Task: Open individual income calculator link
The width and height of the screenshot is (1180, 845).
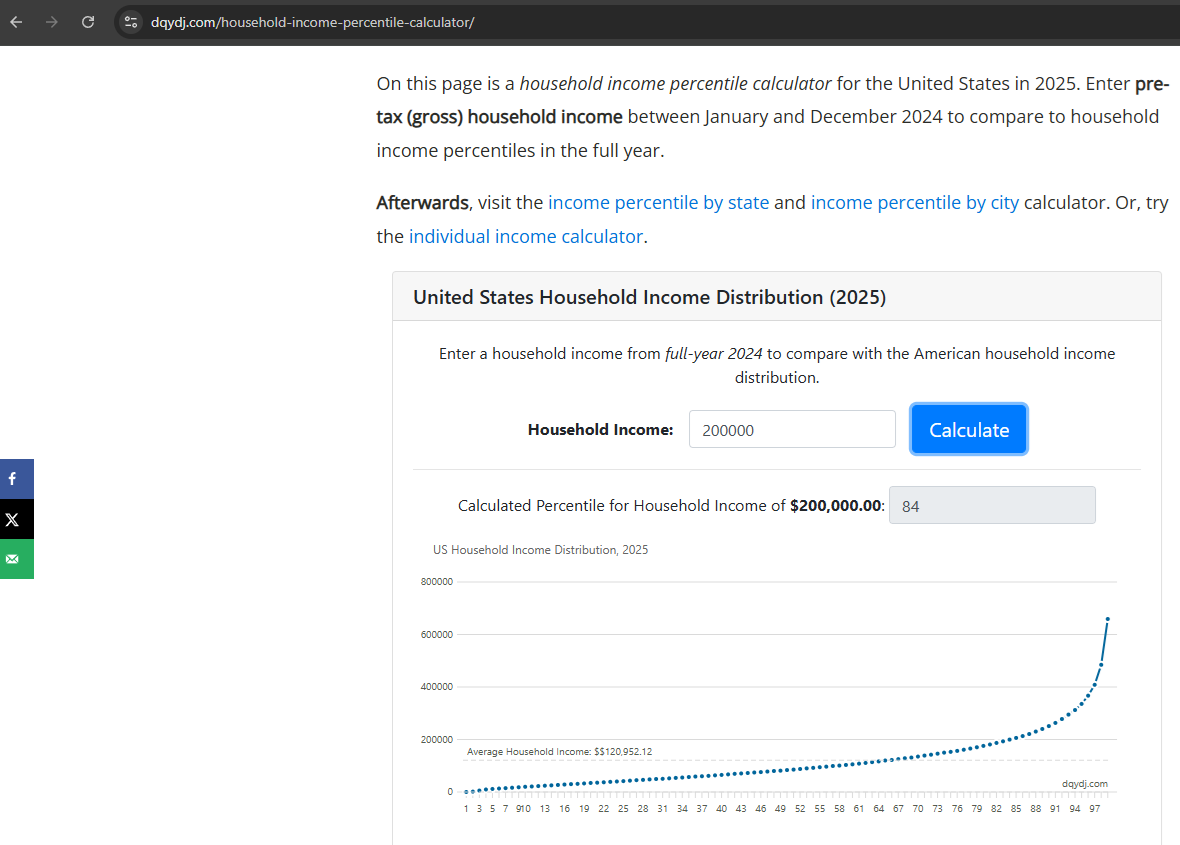Action: tap(525, 236)
